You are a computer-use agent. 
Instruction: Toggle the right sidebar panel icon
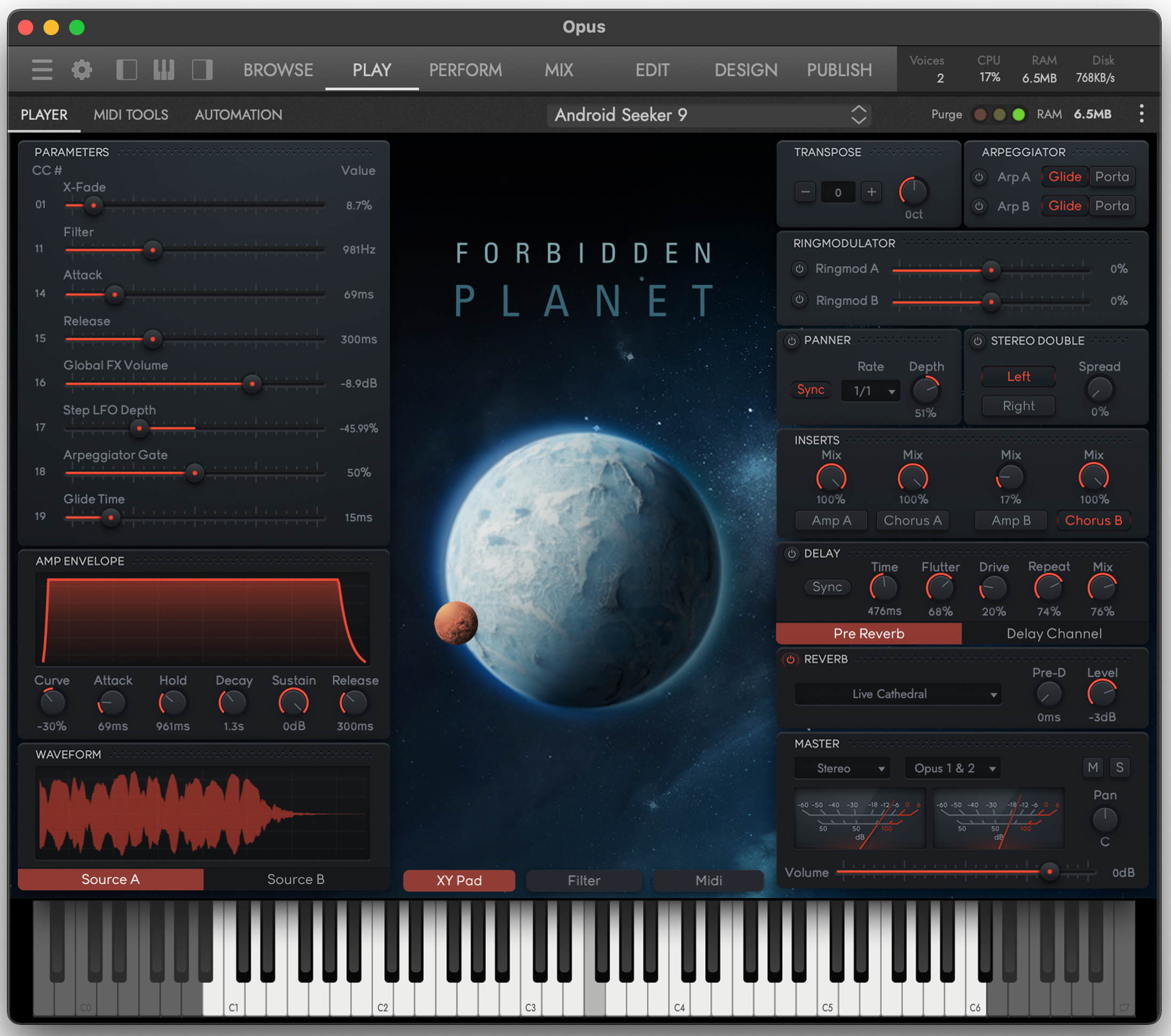pyautogui.click(x=202, y=70)
